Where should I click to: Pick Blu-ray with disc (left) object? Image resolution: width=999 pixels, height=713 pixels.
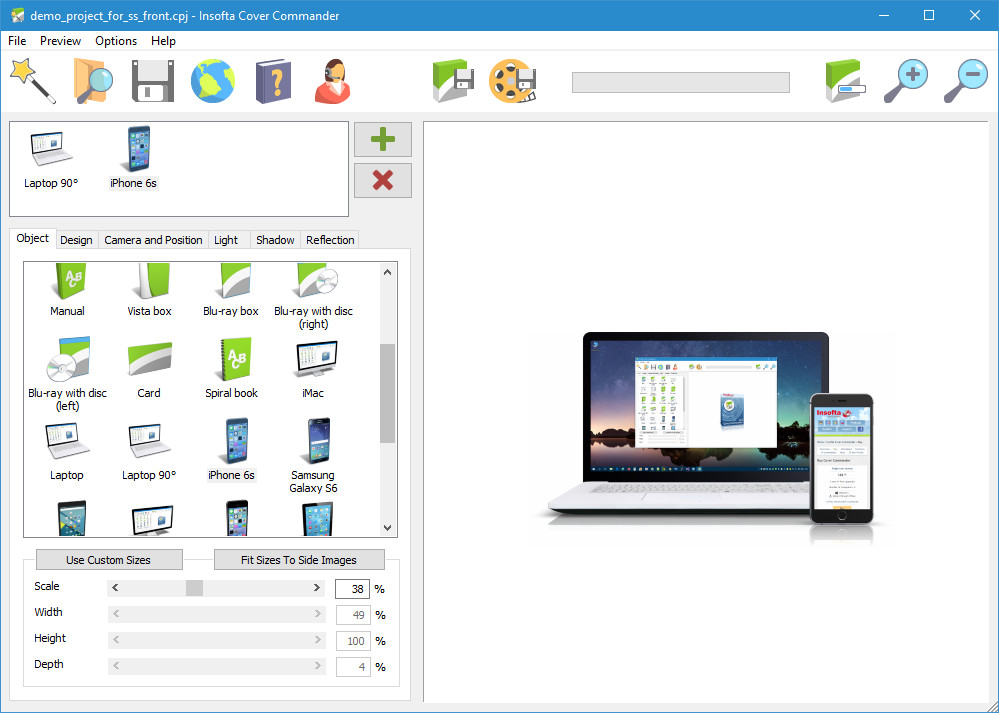click(68, 373)
